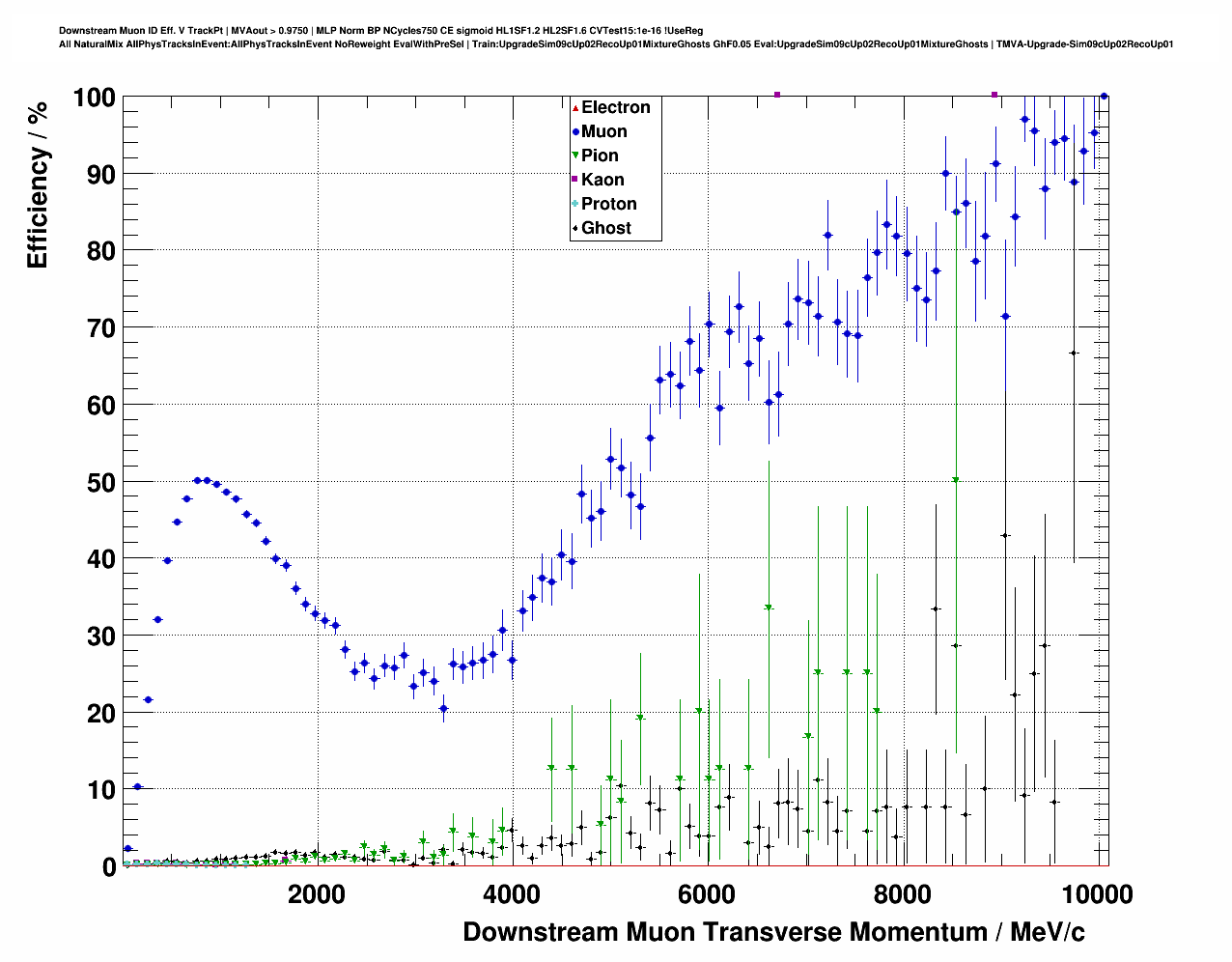Click the y-axis label 60
Image resolution: width=1232 pixels, height=962 pixels.
(101, 406)
